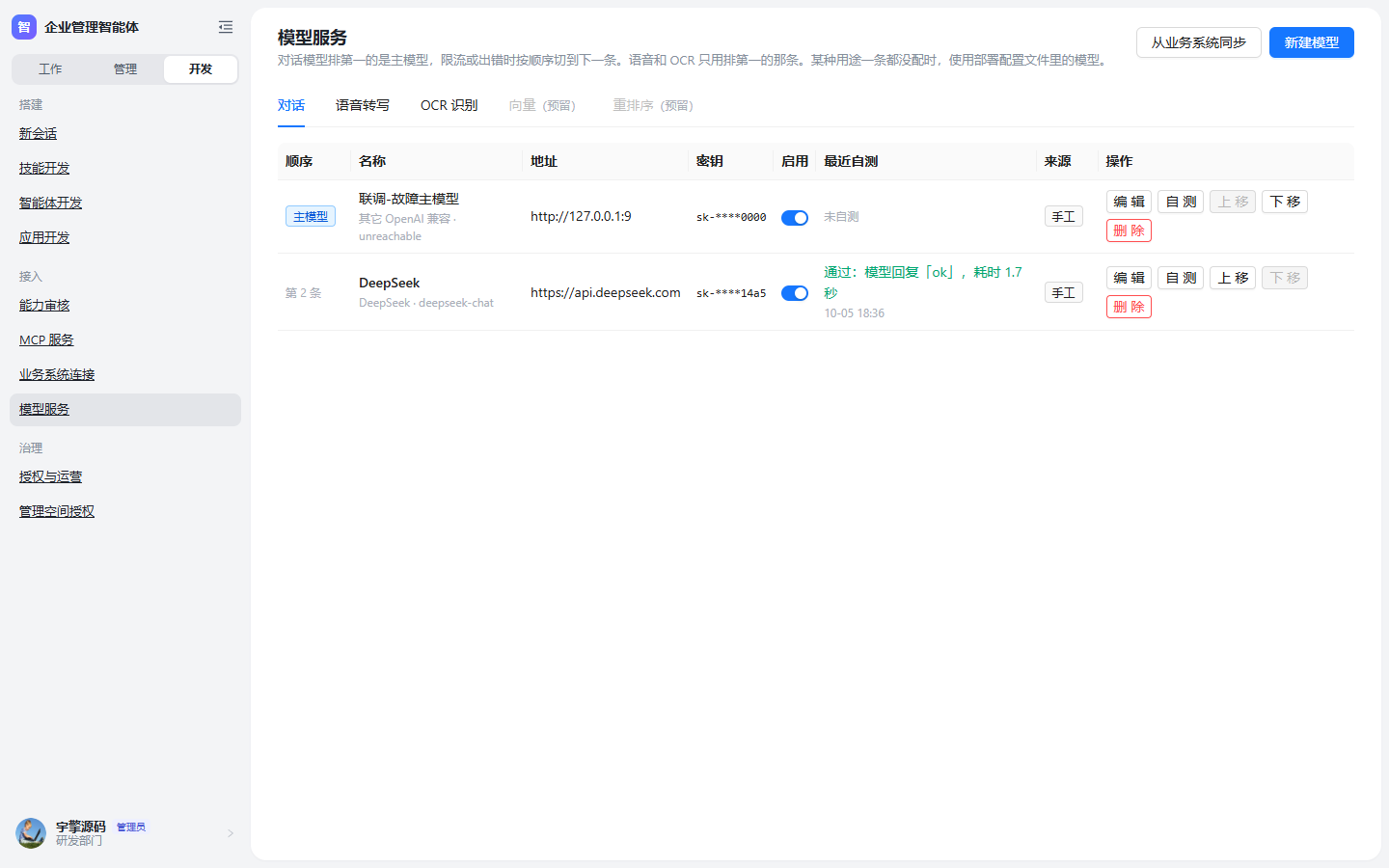Click the 管理员 role badge
1389x868 pixels.
pos(131,827)
